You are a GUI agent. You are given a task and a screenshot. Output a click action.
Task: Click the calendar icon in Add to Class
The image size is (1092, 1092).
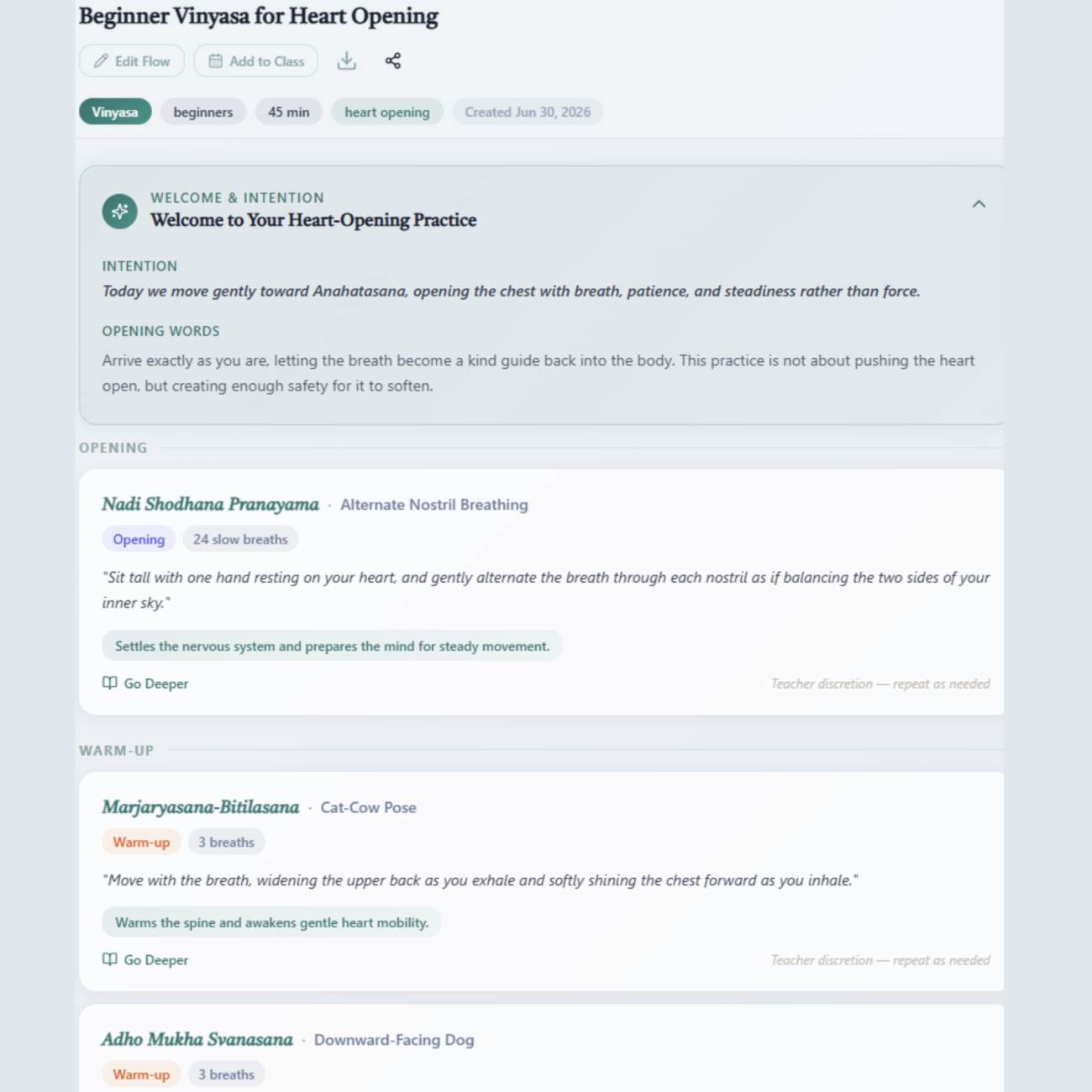click(x=216, y=61)
